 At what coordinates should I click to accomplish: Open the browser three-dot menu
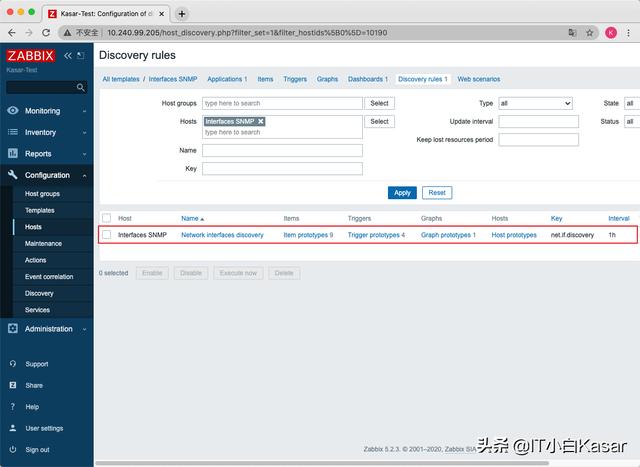[629, 33]
